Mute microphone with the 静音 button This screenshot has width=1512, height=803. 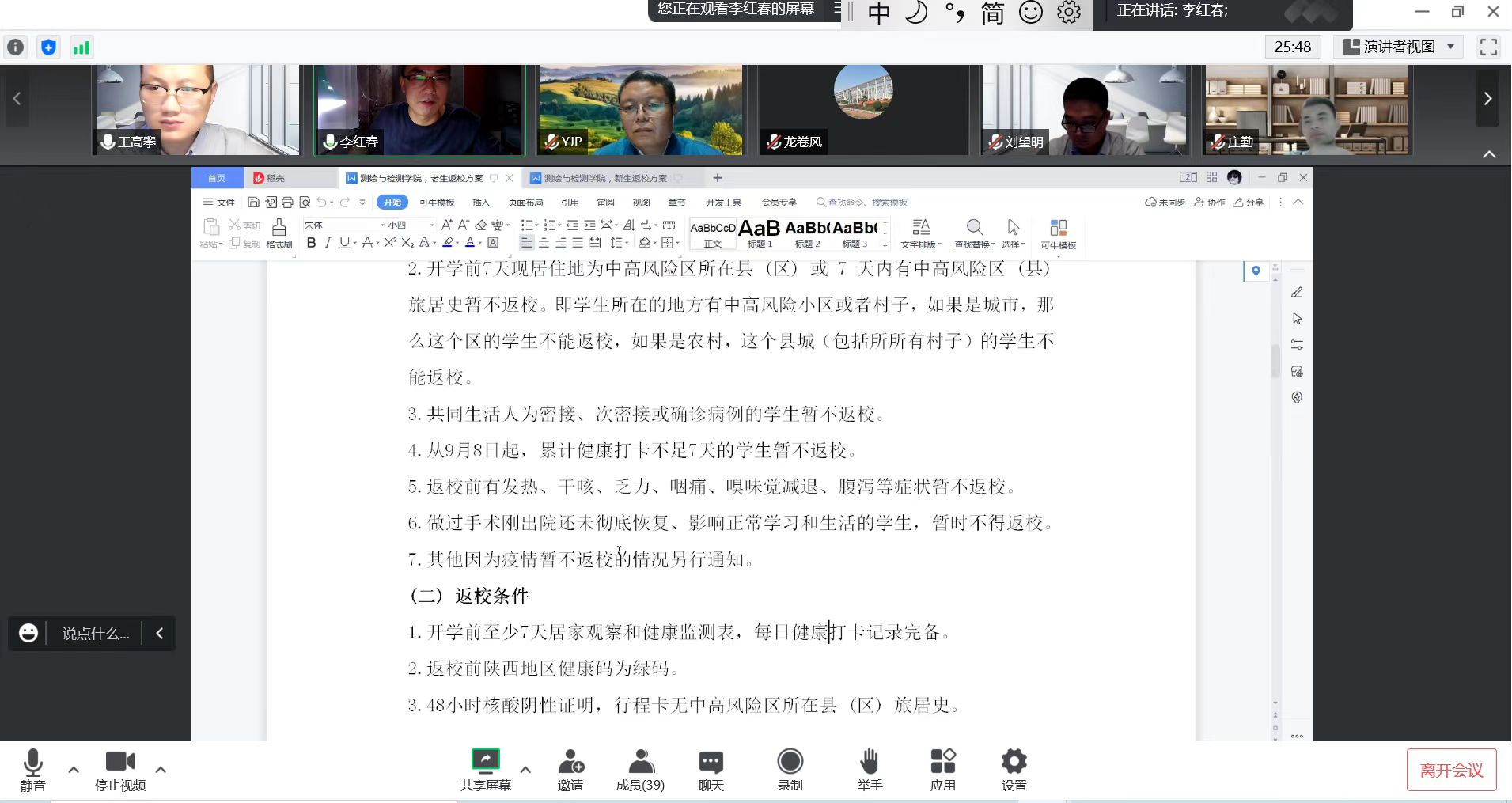point(32,764)
